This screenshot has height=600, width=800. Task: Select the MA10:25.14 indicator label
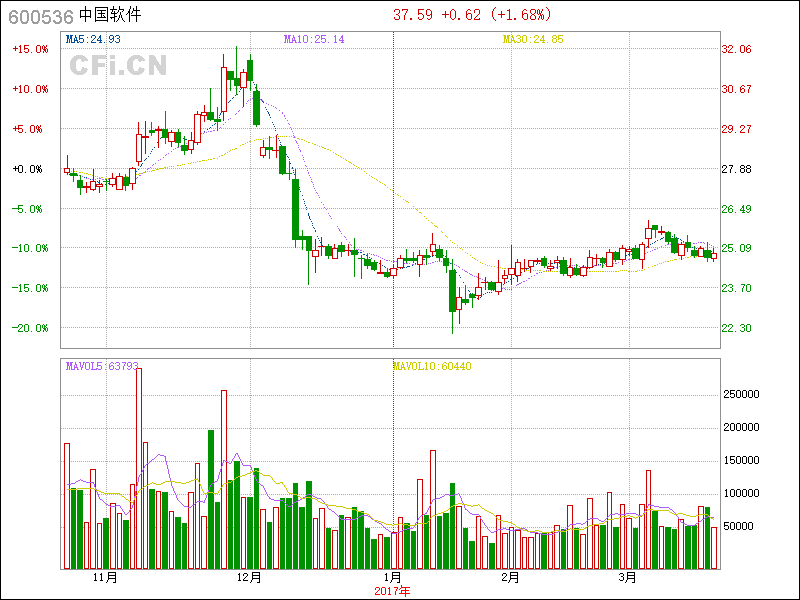point(314,39)
